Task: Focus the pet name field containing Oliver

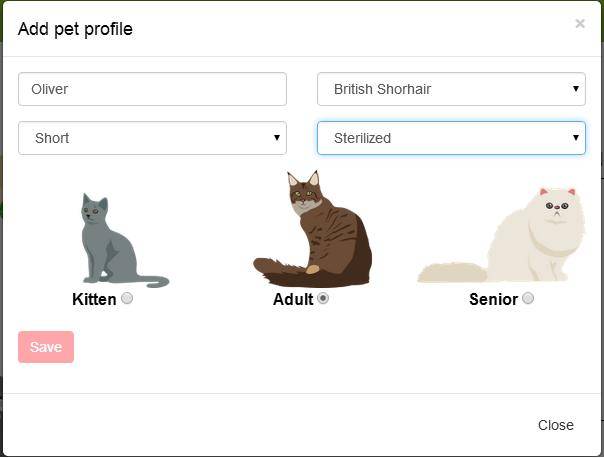Action: coord(152,89)
